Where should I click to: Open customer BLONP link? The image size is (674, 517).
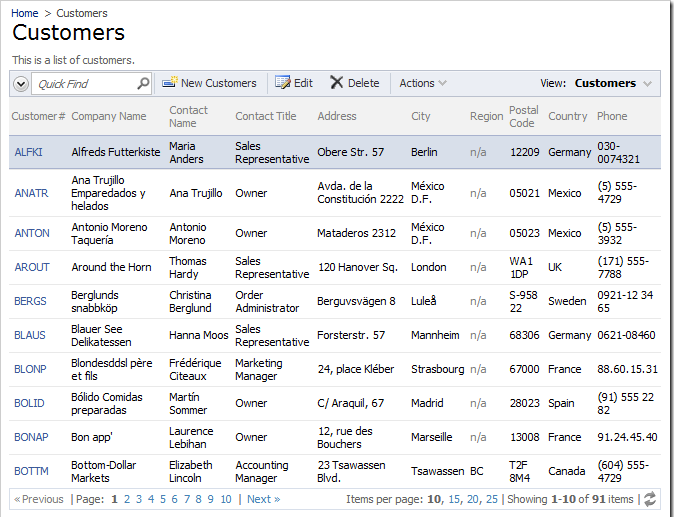30,369
